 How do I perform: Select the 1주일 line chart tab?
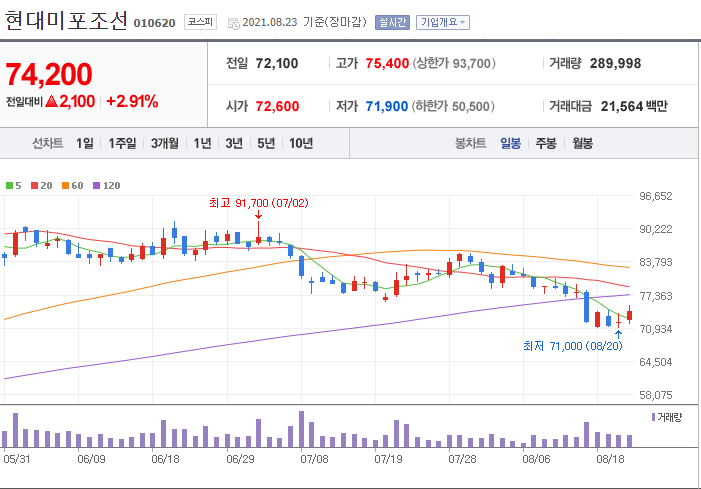point(122,143)
